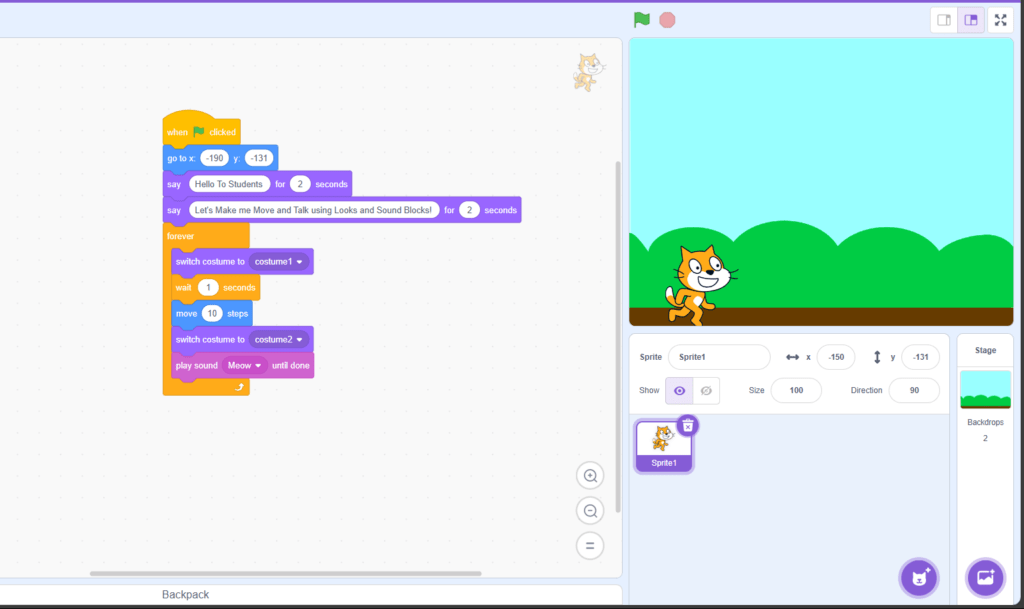The height and width of the screenshot is (609, 1024).
Task: Zoom out of the code workspace
Action: pos(590,510)
